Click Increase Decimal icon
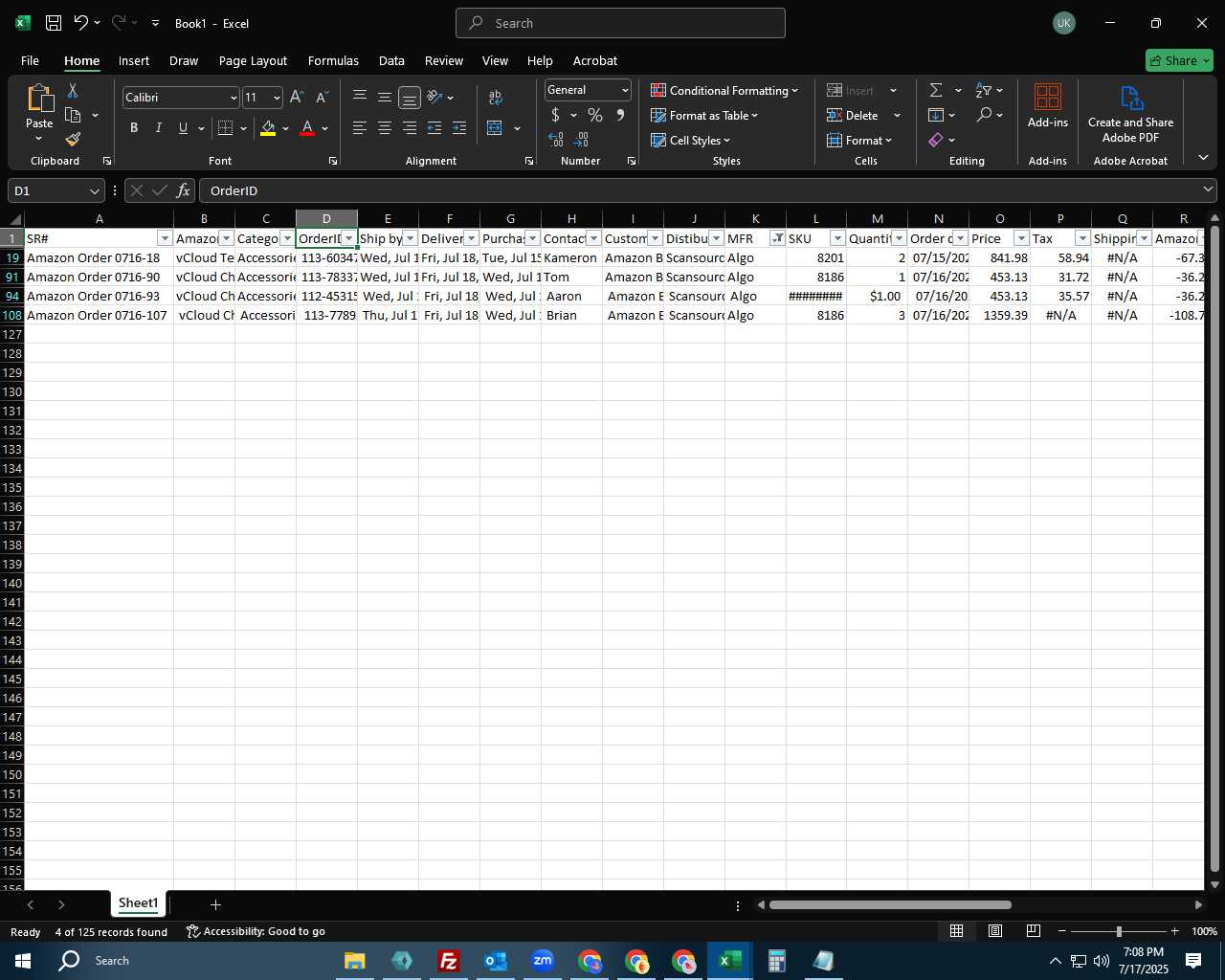 556,140
